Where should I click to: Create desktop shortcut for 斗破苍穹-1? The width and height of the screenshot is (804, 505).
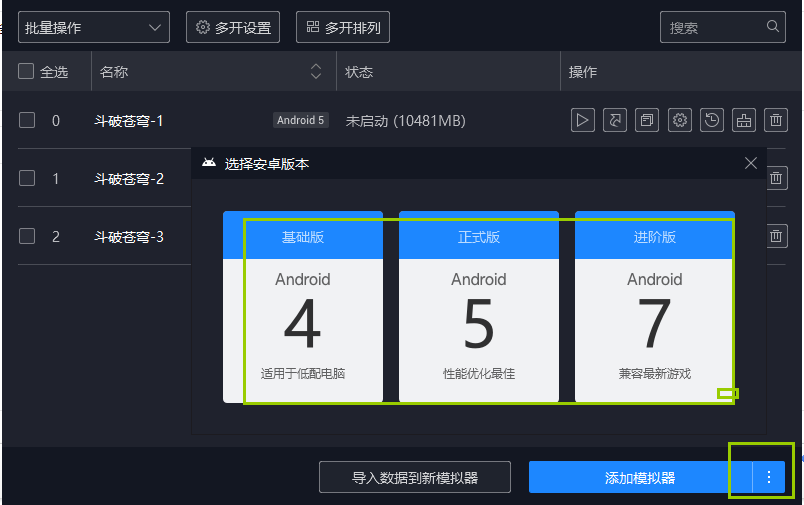point(615,120)
